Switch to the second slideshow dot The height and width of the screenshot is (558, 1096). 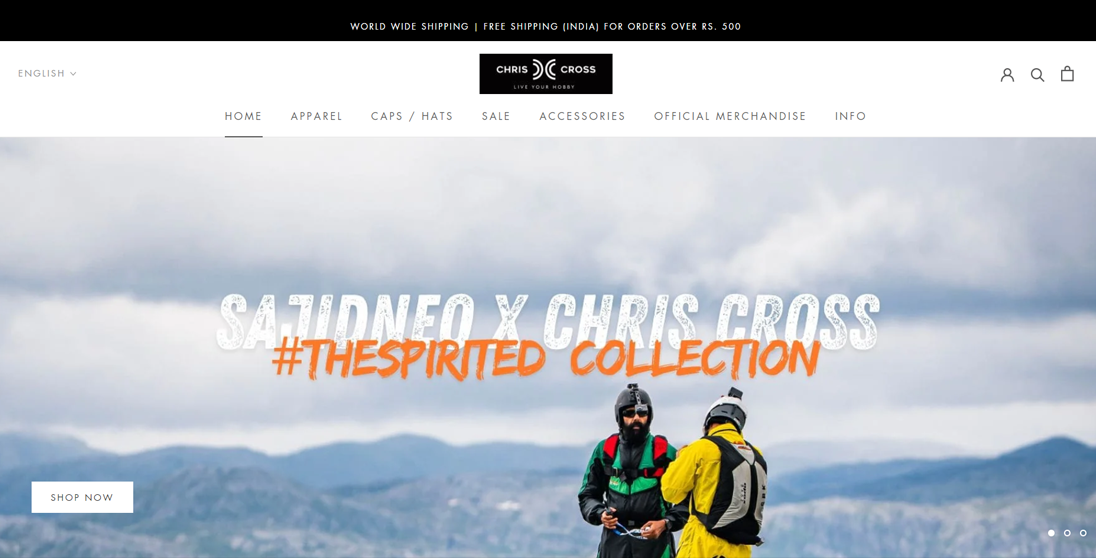click(x=1067, y=533)
